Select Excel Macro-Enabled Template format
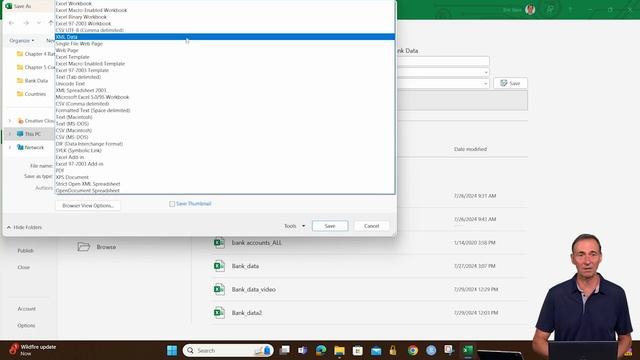640x360 pixels. (x=90, y=64)
